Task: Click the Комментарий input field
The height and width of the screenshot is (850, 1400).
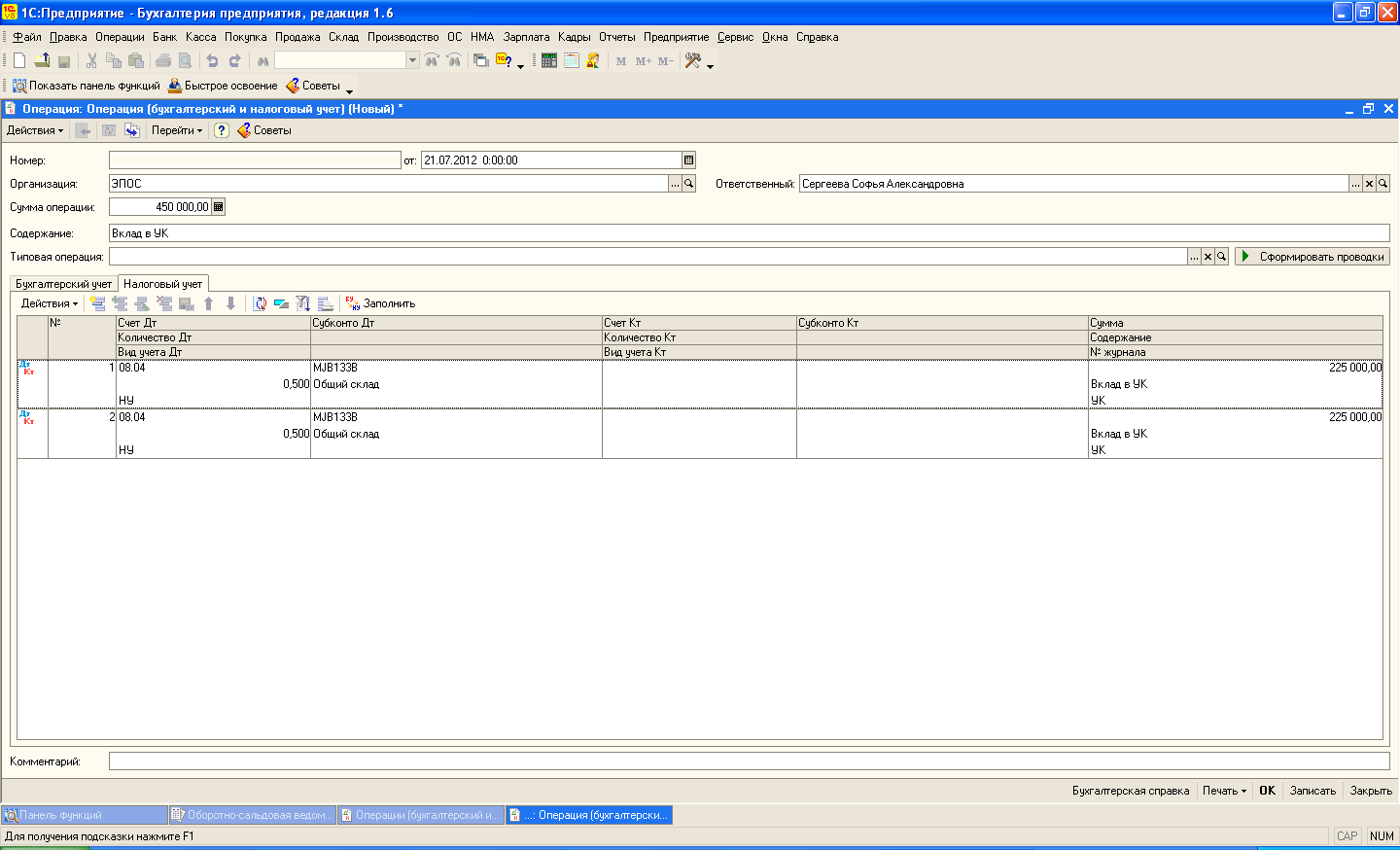Action: (x=750, y=761)
